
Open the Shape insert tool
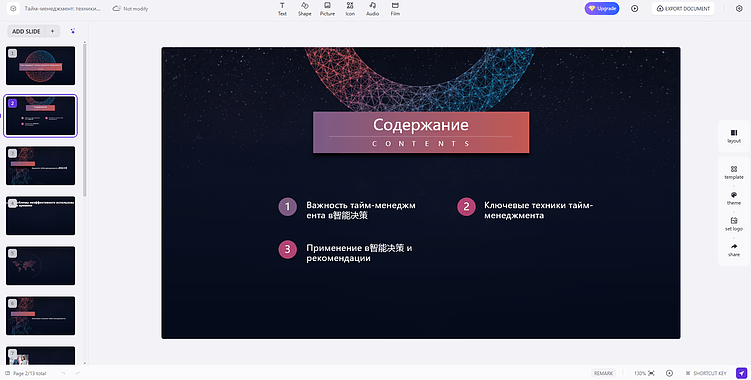pyautogui.click(x=305, y=9)
